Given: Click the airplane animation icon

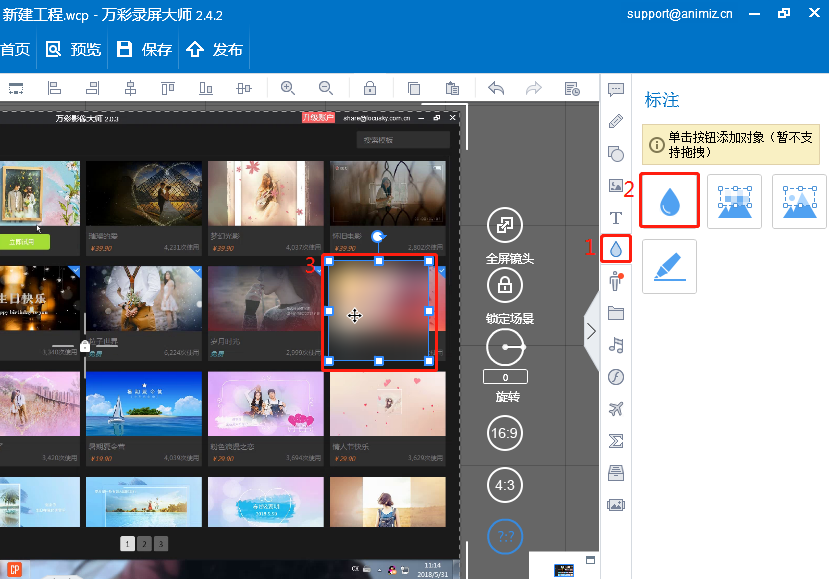Looking at the screenshot, I should (616, 409).
